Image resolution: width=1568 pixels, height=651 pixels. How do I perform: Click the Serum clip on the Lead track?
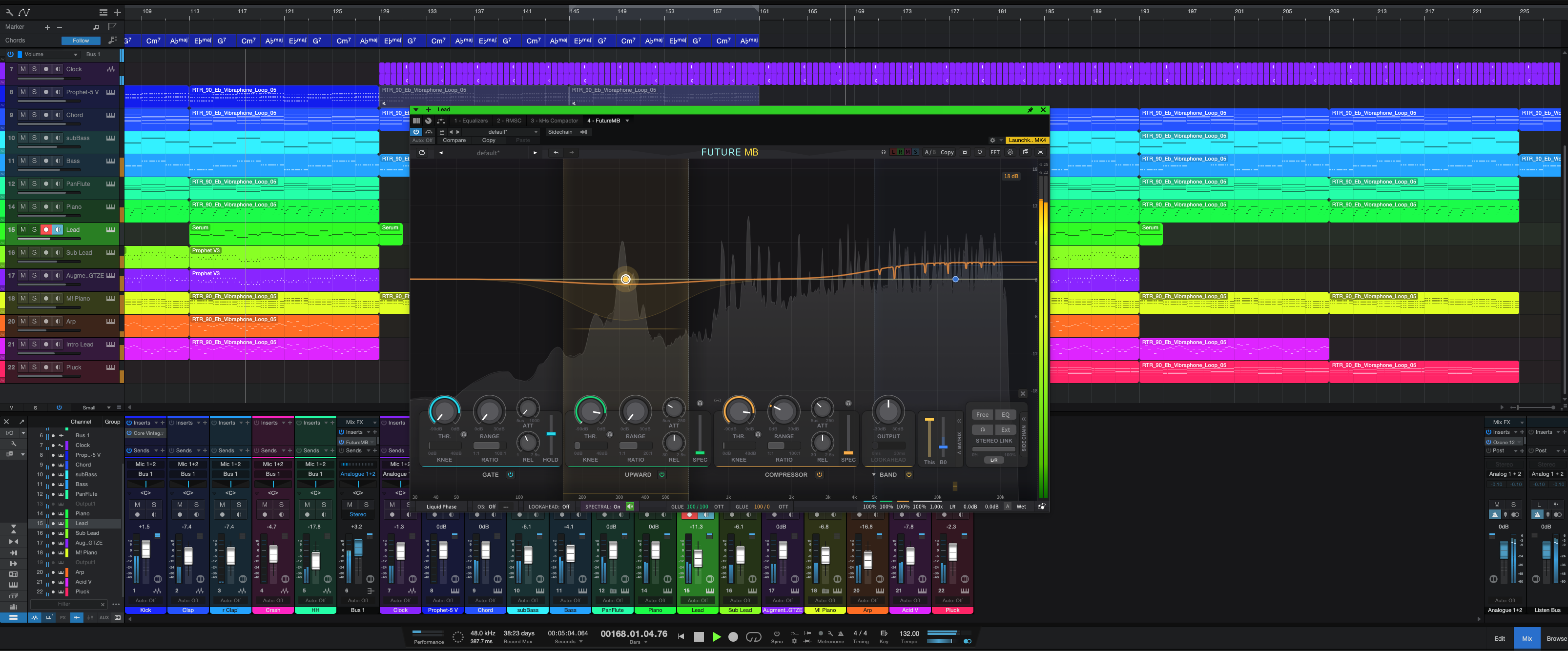pyautogui.click(x=284, y=234)
